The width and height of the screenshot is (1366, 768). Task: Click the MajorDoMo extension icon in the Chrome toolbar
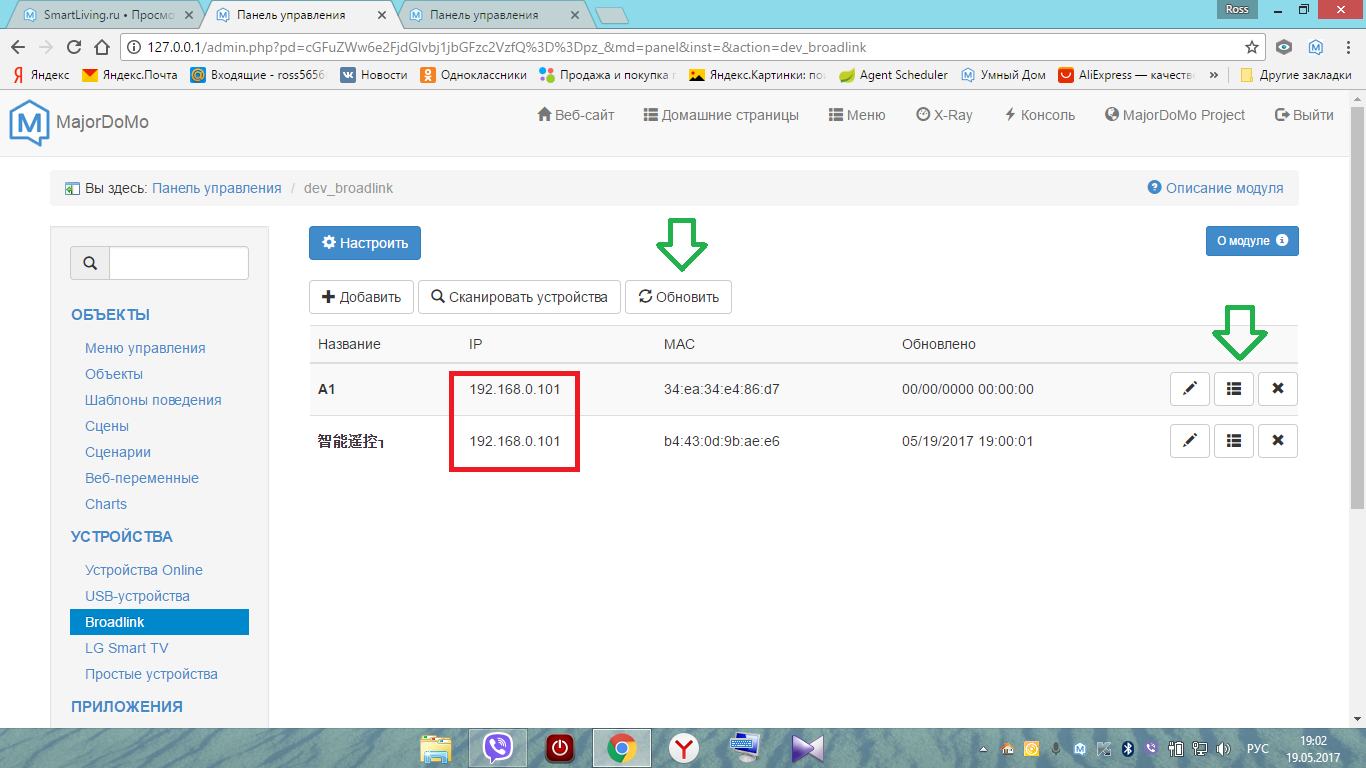[1316, 47]
